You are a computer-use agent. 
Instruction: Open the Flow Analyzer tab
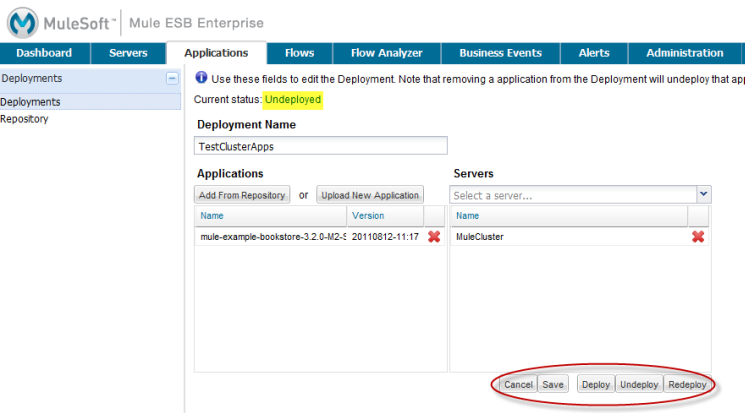click(x=387, y=53)
